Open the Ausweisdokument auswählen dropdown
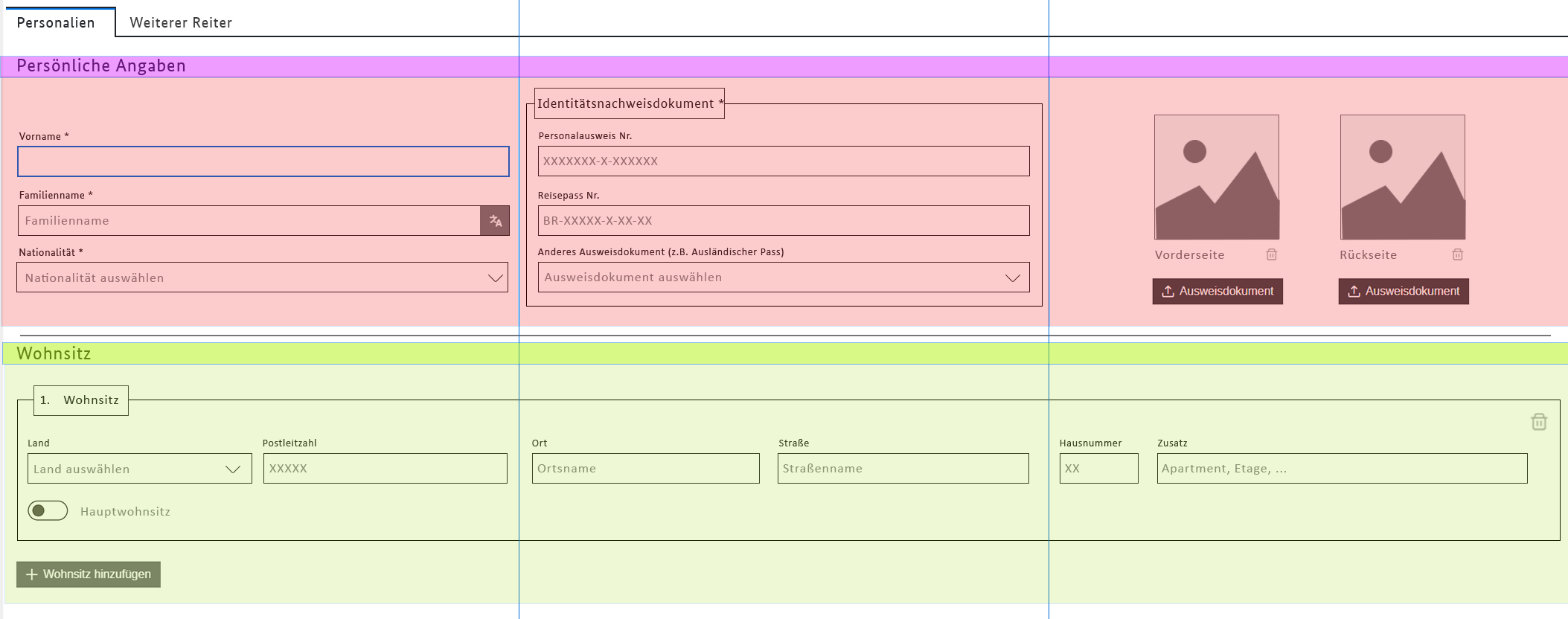 (784, 277)
